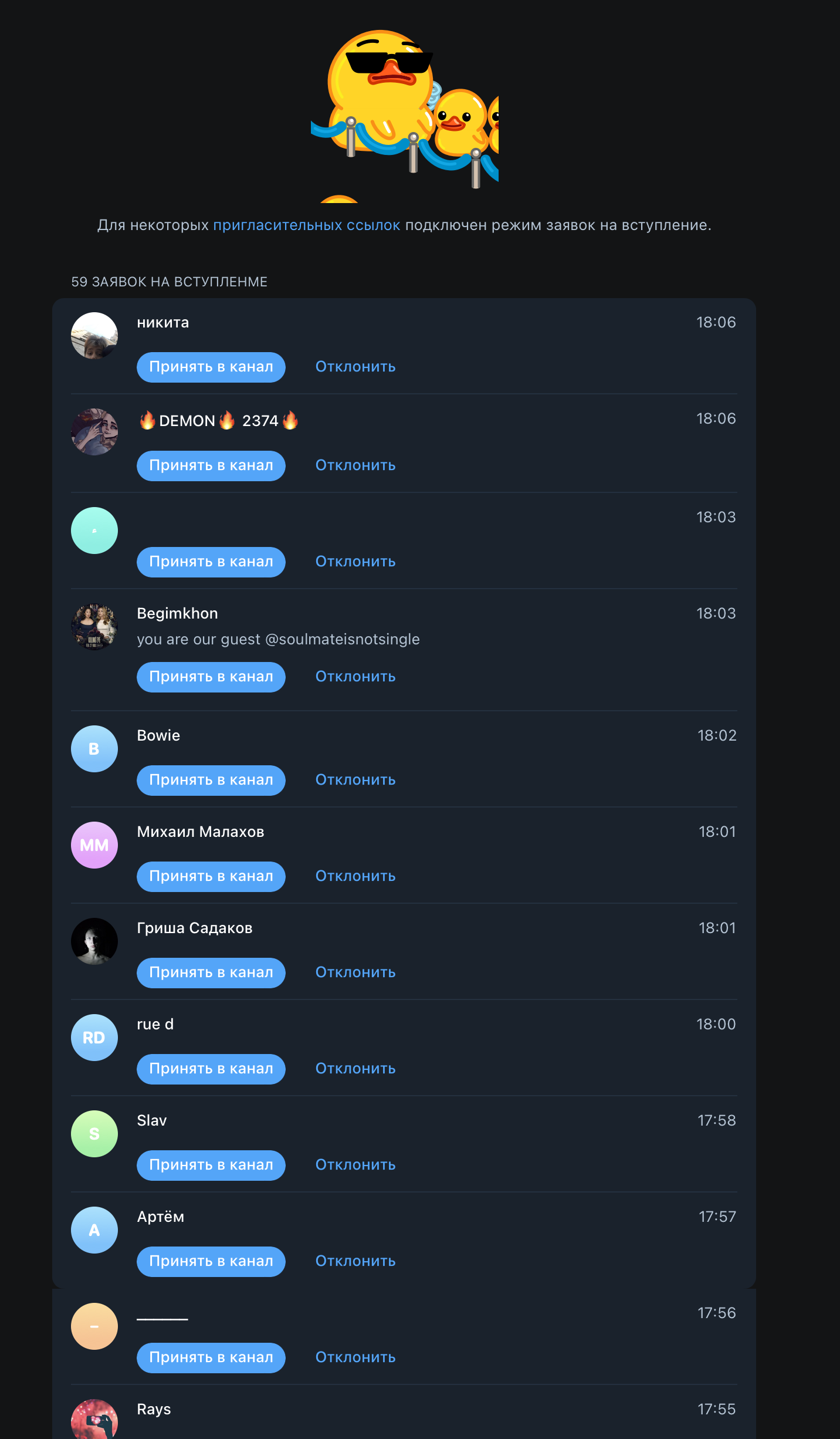Open никита's profile photo avatar
The width and height of the screenshot is (840, 1439).
pos(94,336)
